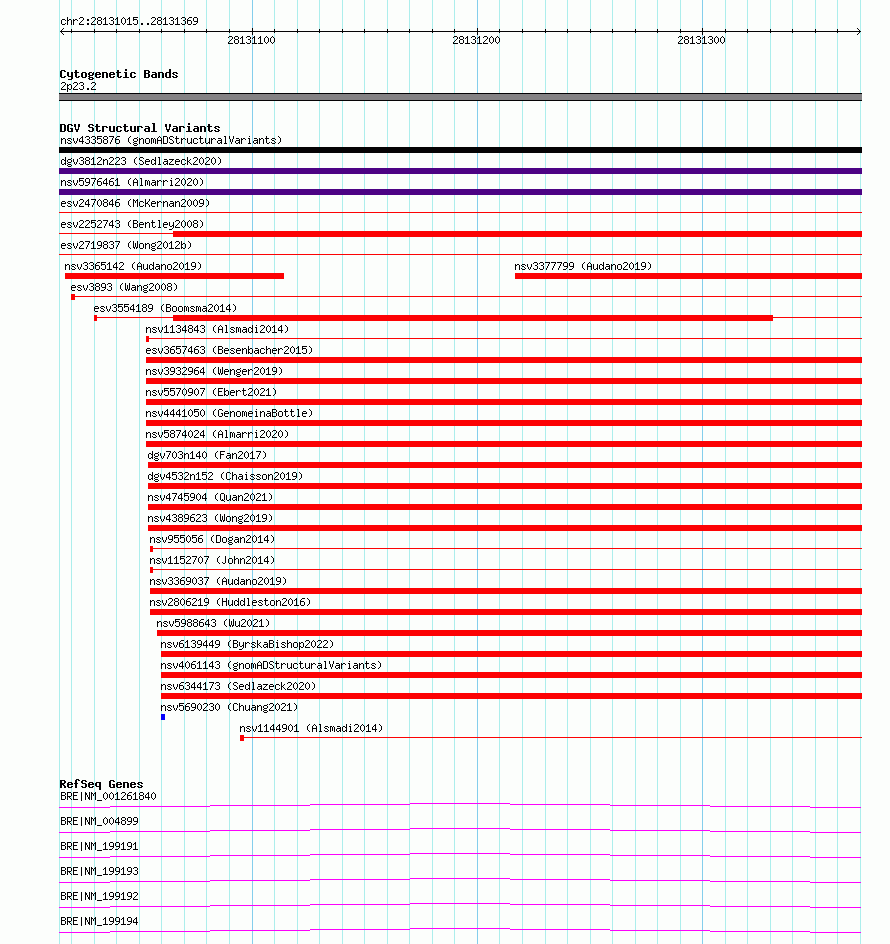Screen dimensions: 890x944
Task: Click esv3657463 (Besenbacher2015) variant label
Action: click(229, 350)
